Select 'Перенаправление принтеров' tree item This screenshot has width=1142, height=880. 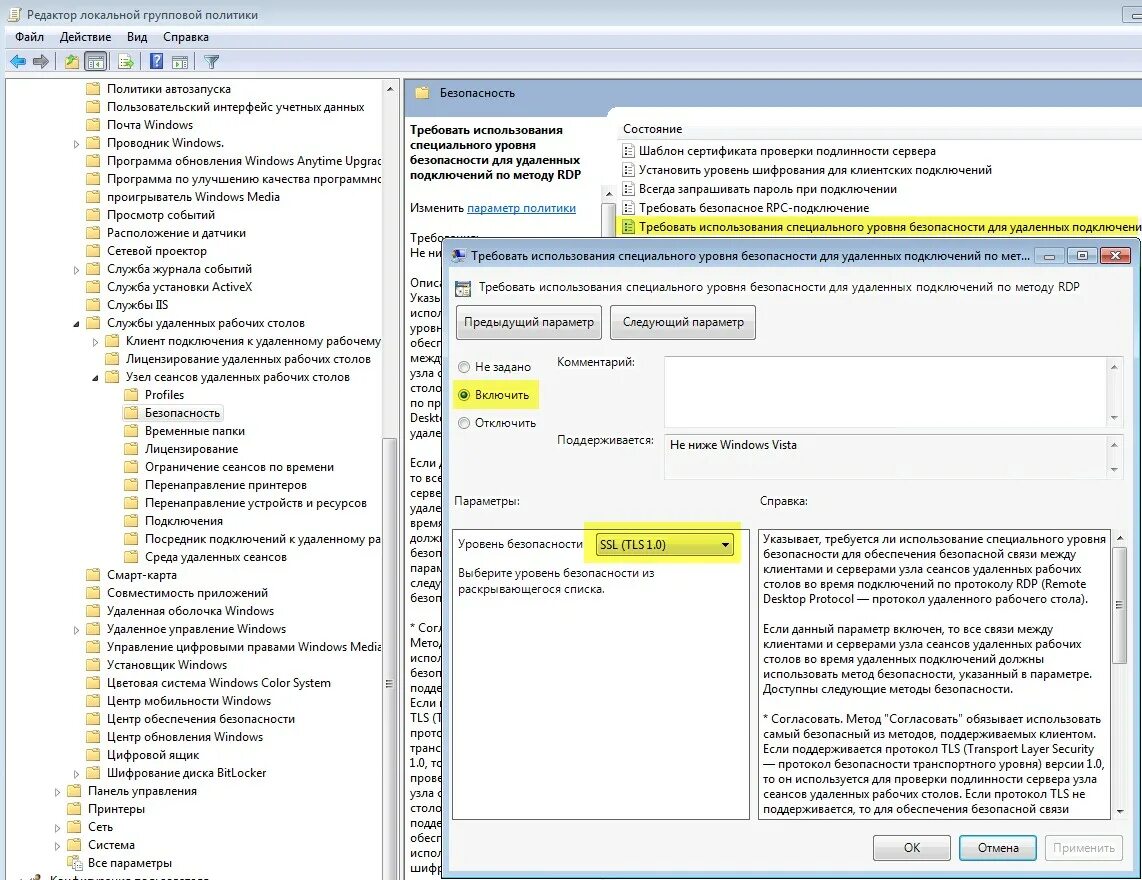pyautogui.click(x=226, y=485)
